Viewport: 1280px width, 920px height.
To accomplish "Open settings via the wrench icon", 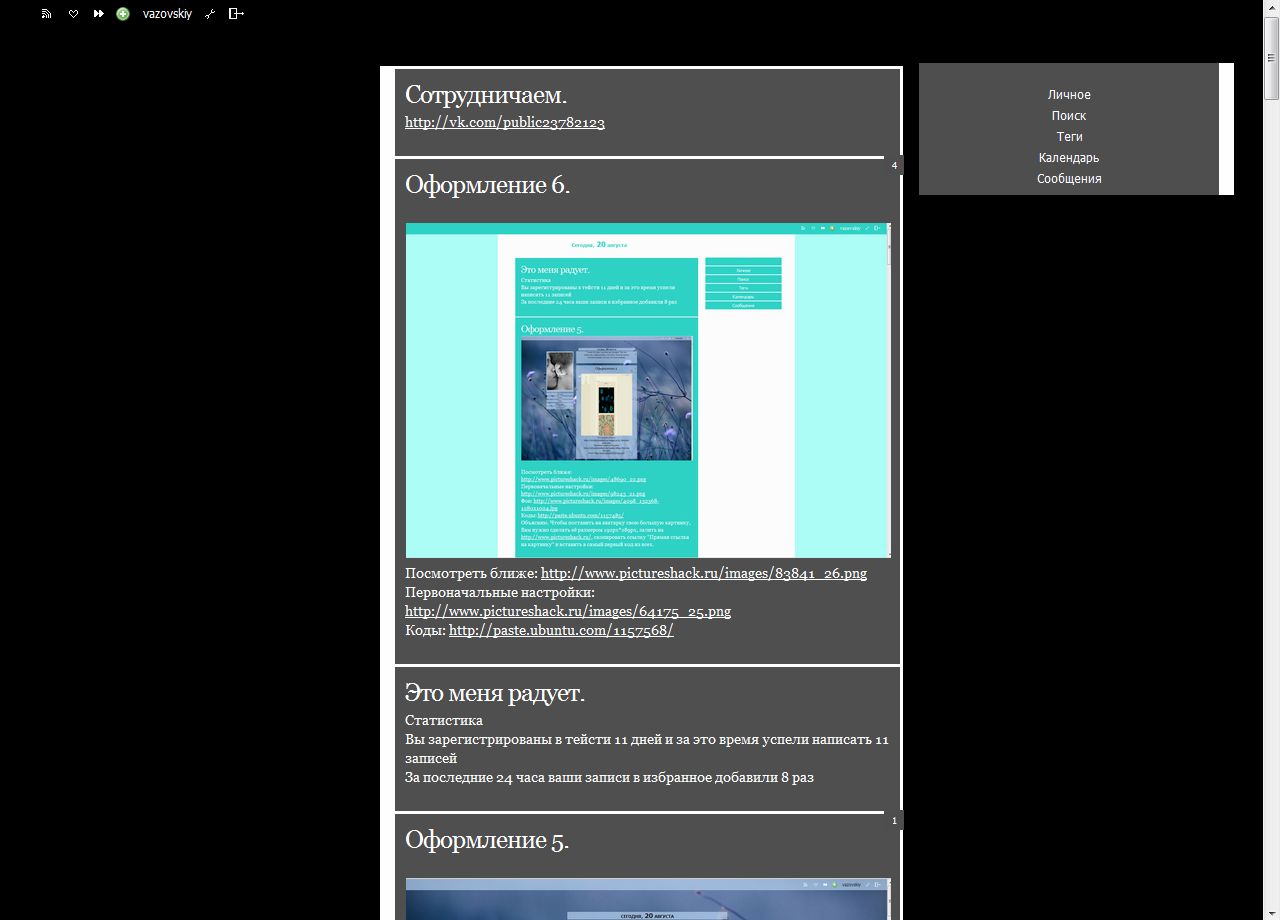I will 210,14.
